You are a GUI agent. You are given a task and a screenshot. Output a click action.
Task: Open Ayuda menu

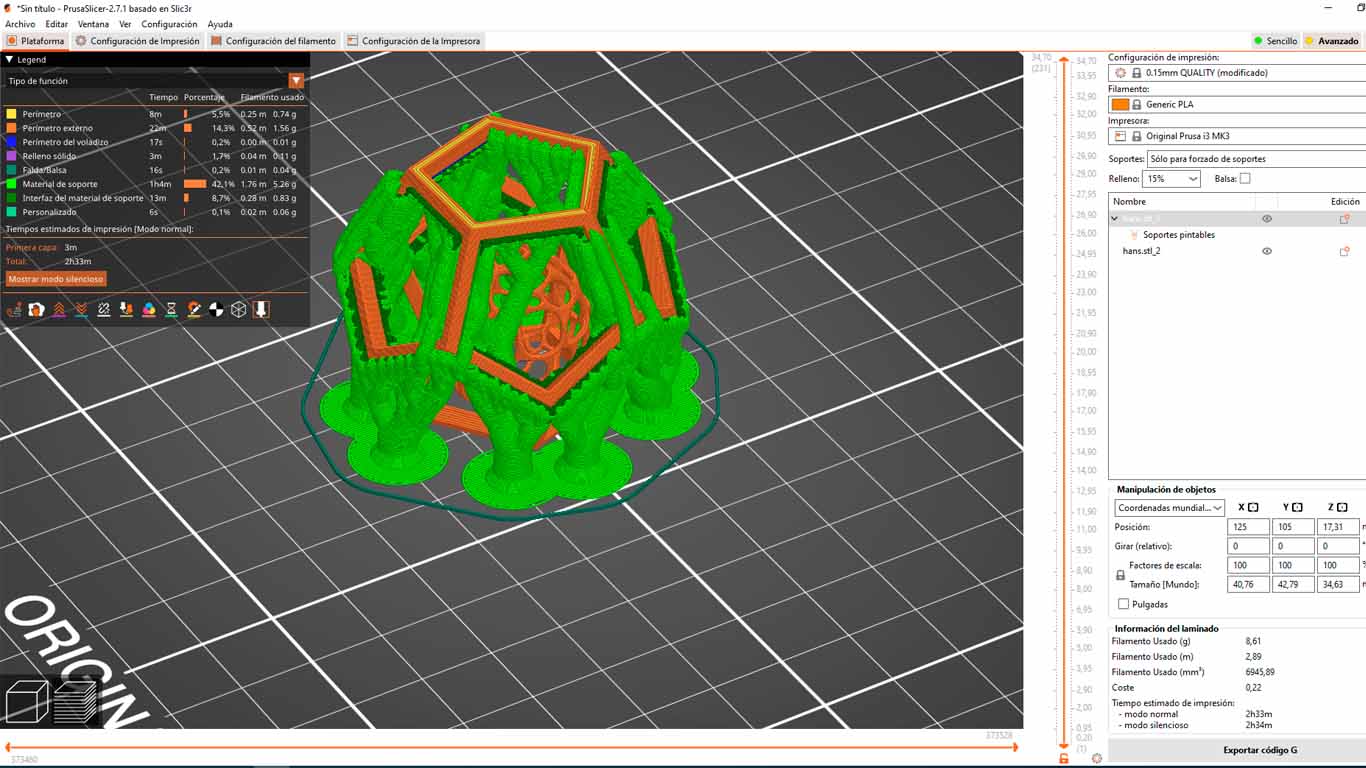tap(220, 24)
